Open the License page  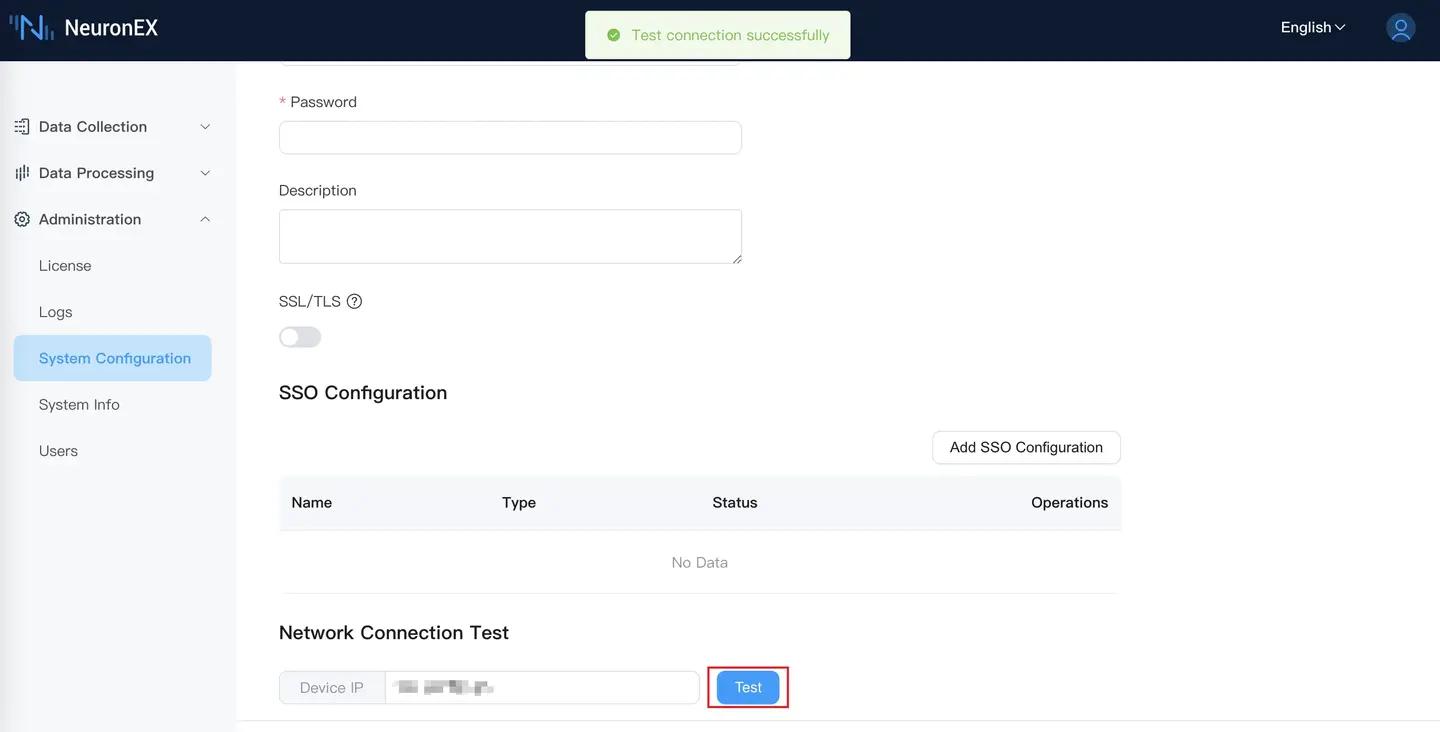coord(65,266)
